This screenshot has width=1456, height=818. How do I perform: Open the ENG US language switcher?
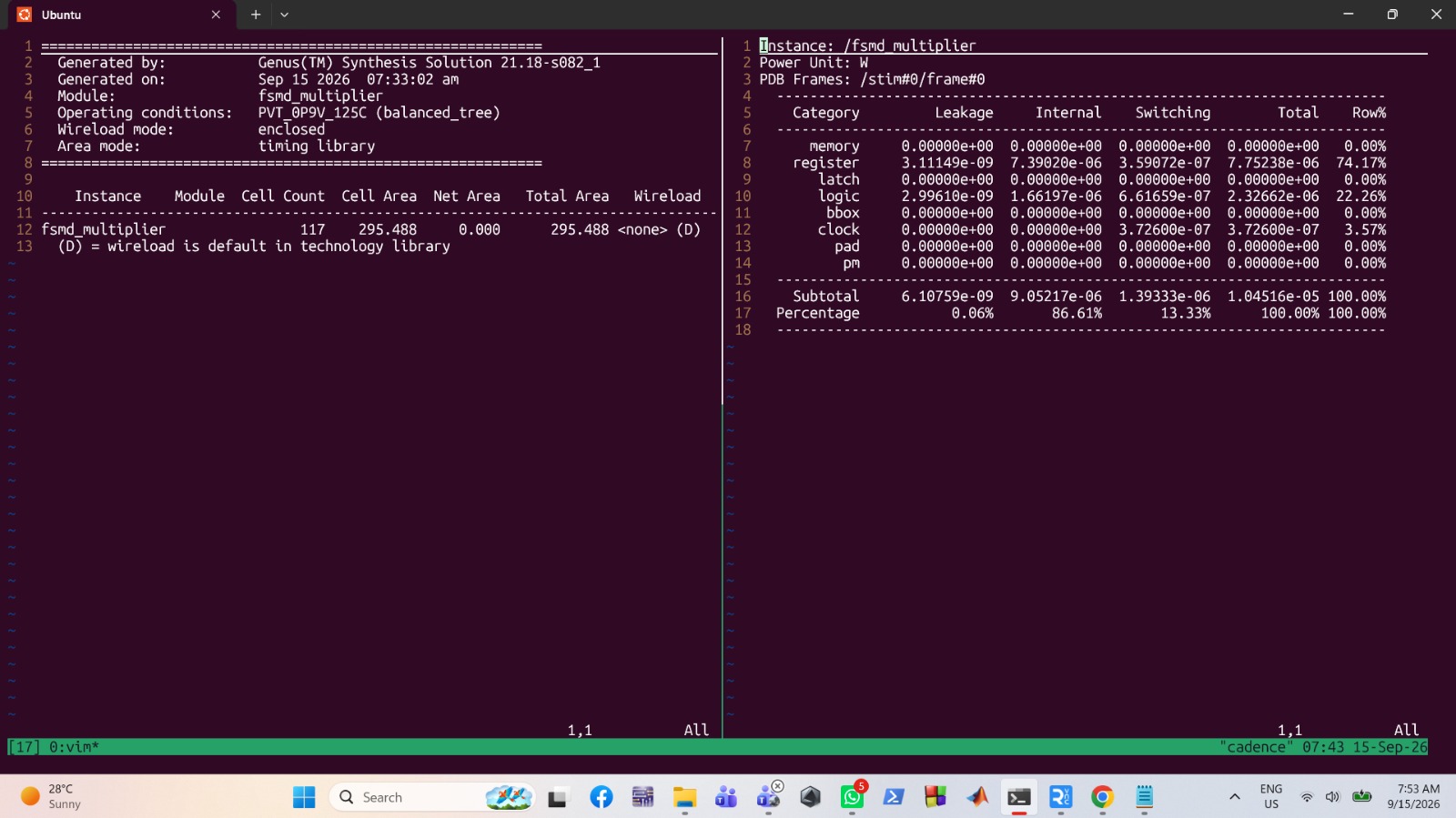point(1271,797)
